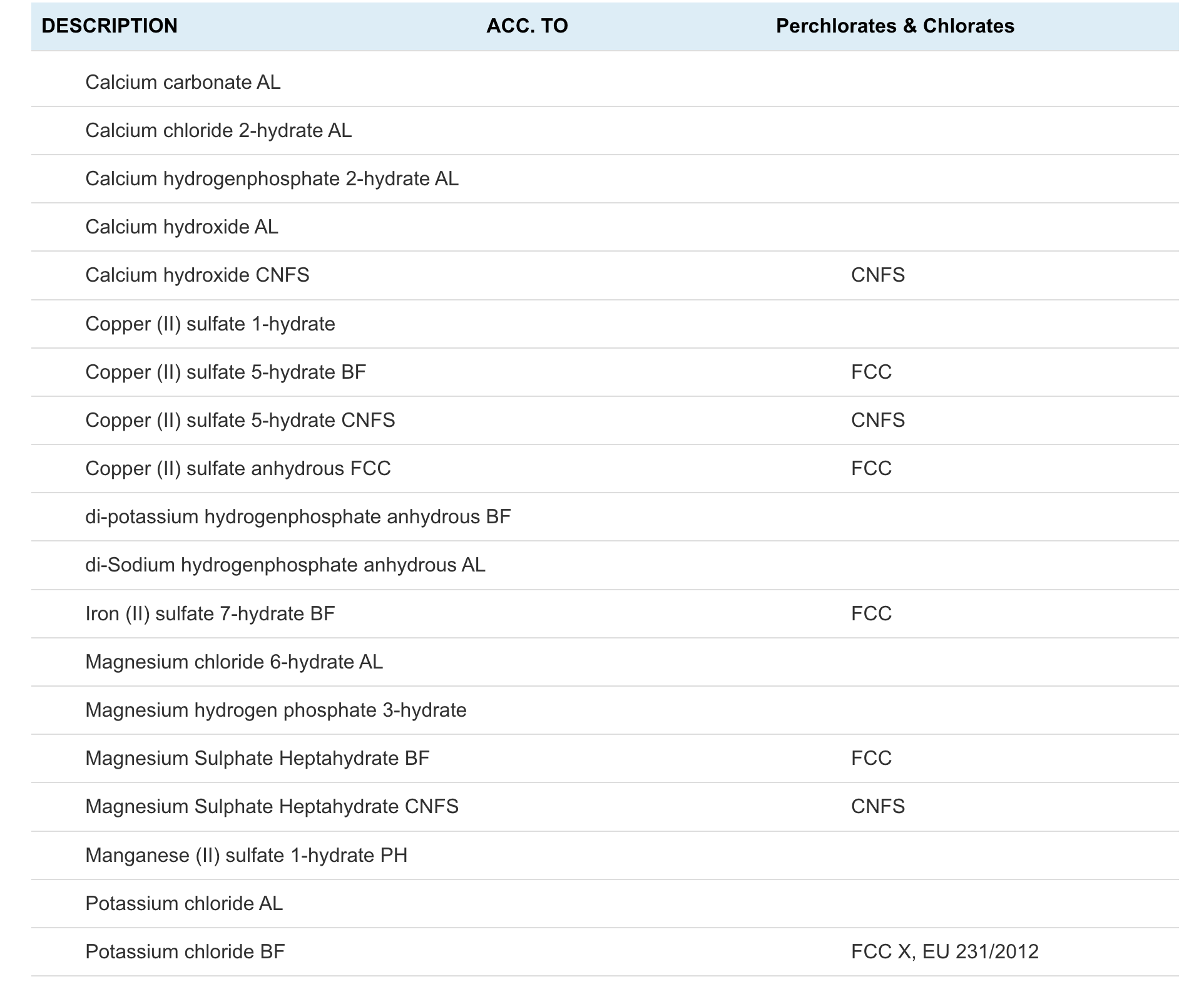Click the DESCRIPTION column header
The height and width of the screenshot is (989, 1204).
[110, 26]
